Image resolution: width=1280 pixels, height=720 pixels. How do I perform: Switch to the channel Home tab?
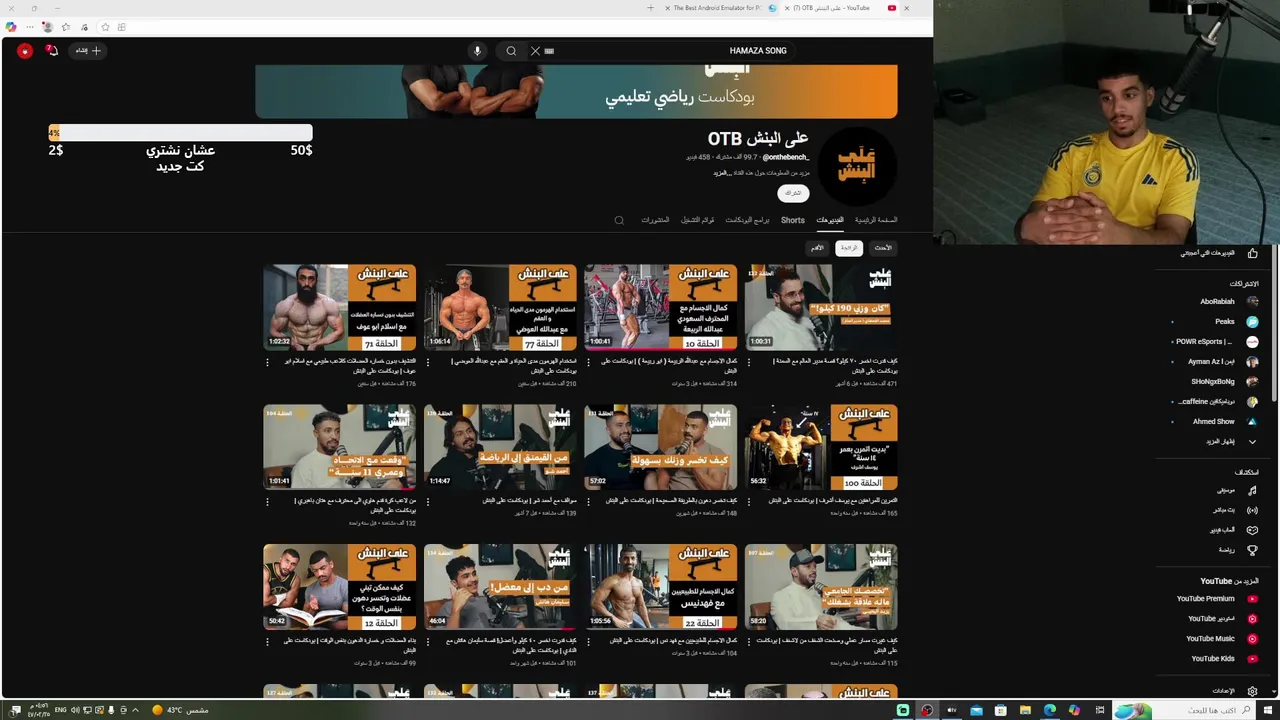tap(876, 220)
